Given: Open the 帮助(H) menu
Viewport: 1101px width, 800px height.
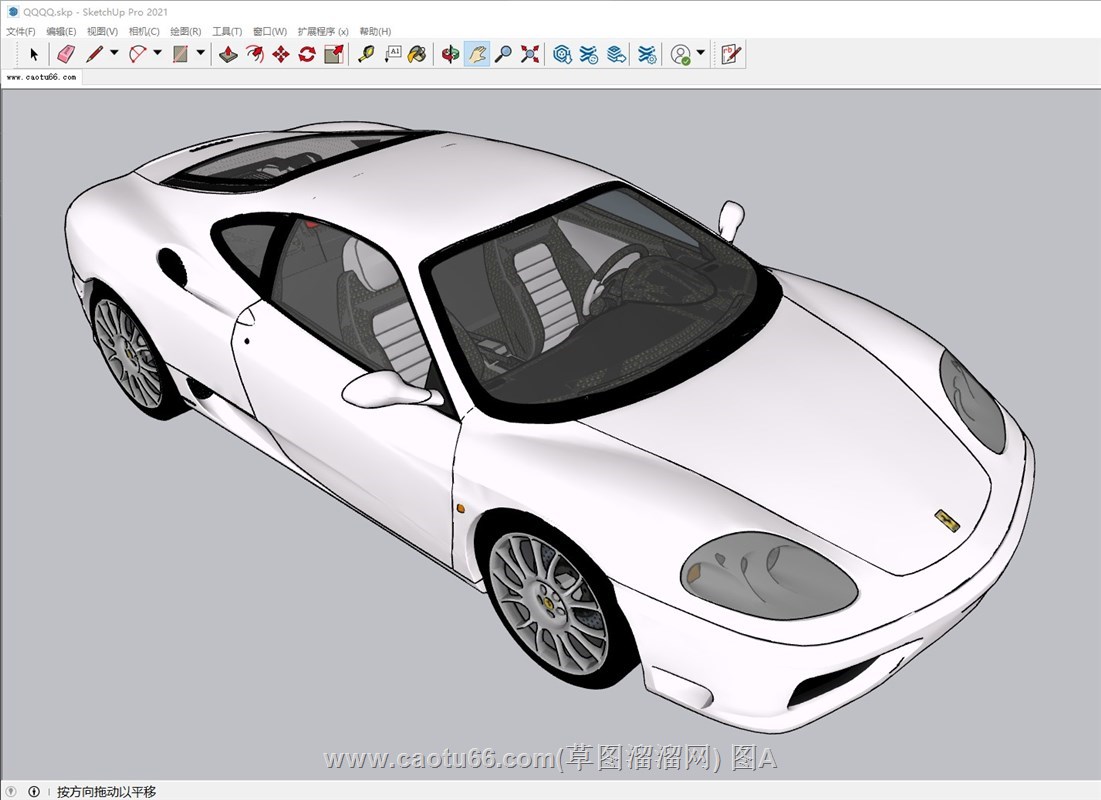Looking at the screenshot, I should 375,32.
